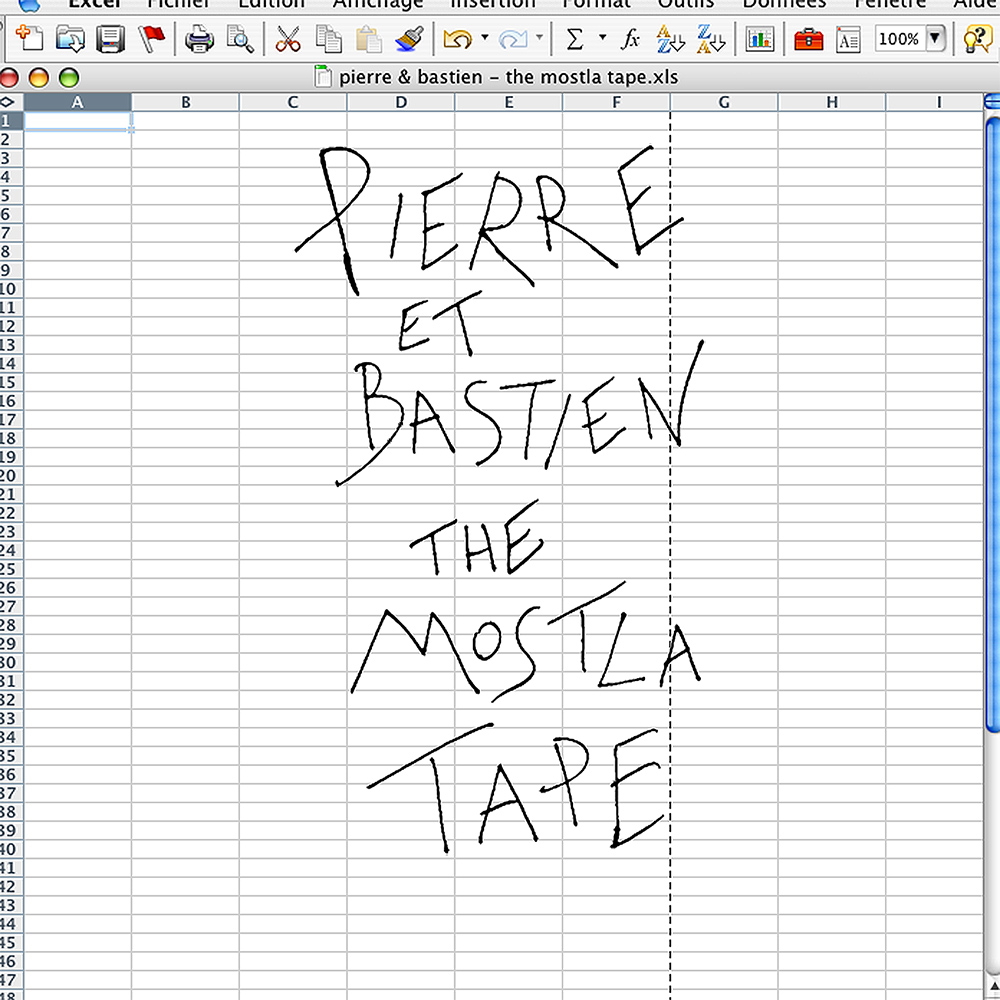This screenshot has width=1000, height=1000.
Task: Open the fx function wizard
Action: pyautogui.click(x=630, y=39)
